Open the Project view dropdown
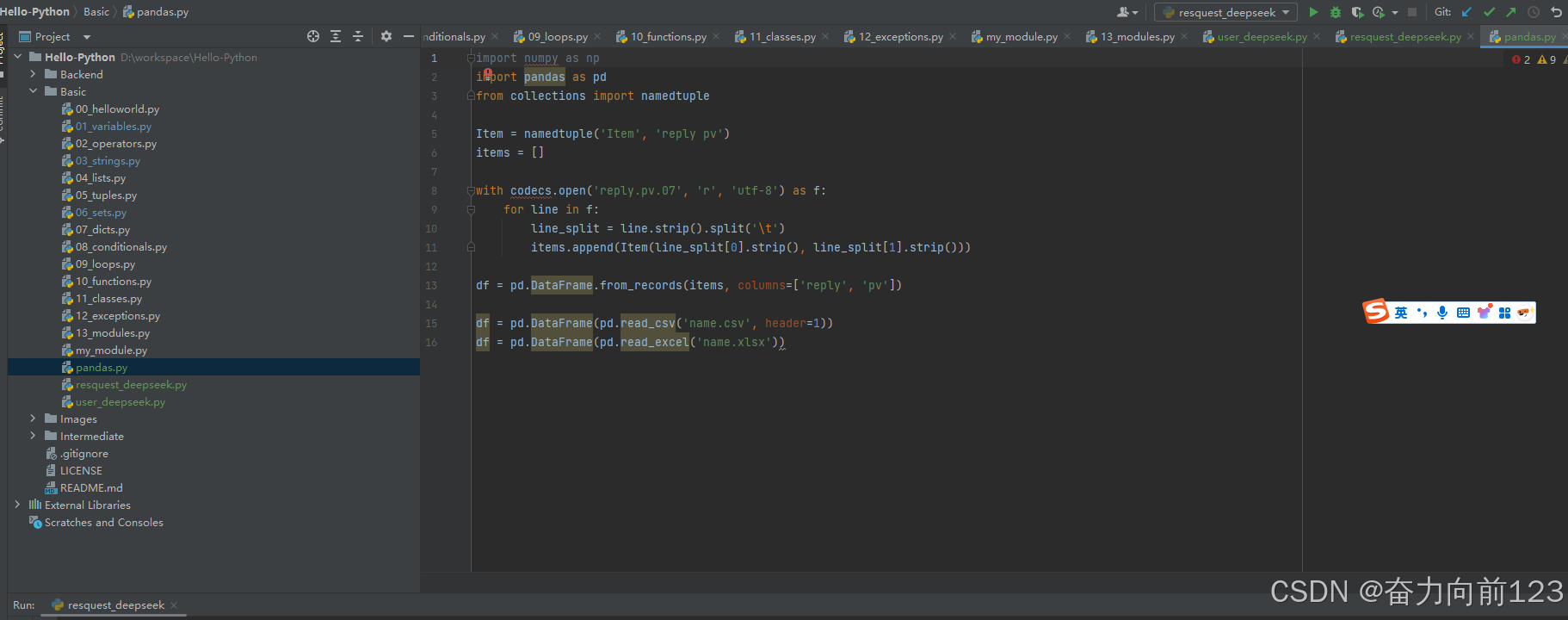Screen dimensions: 1568x620 [87, 37]
